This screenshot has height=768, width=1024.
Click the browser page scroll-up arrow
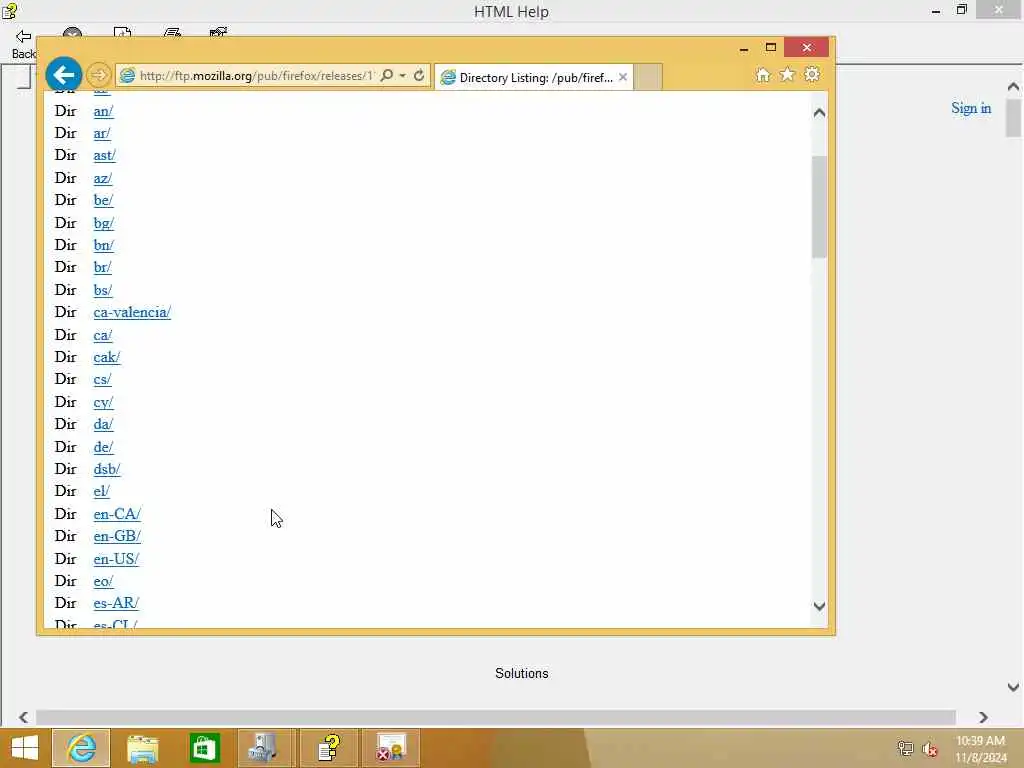(820, 112)
